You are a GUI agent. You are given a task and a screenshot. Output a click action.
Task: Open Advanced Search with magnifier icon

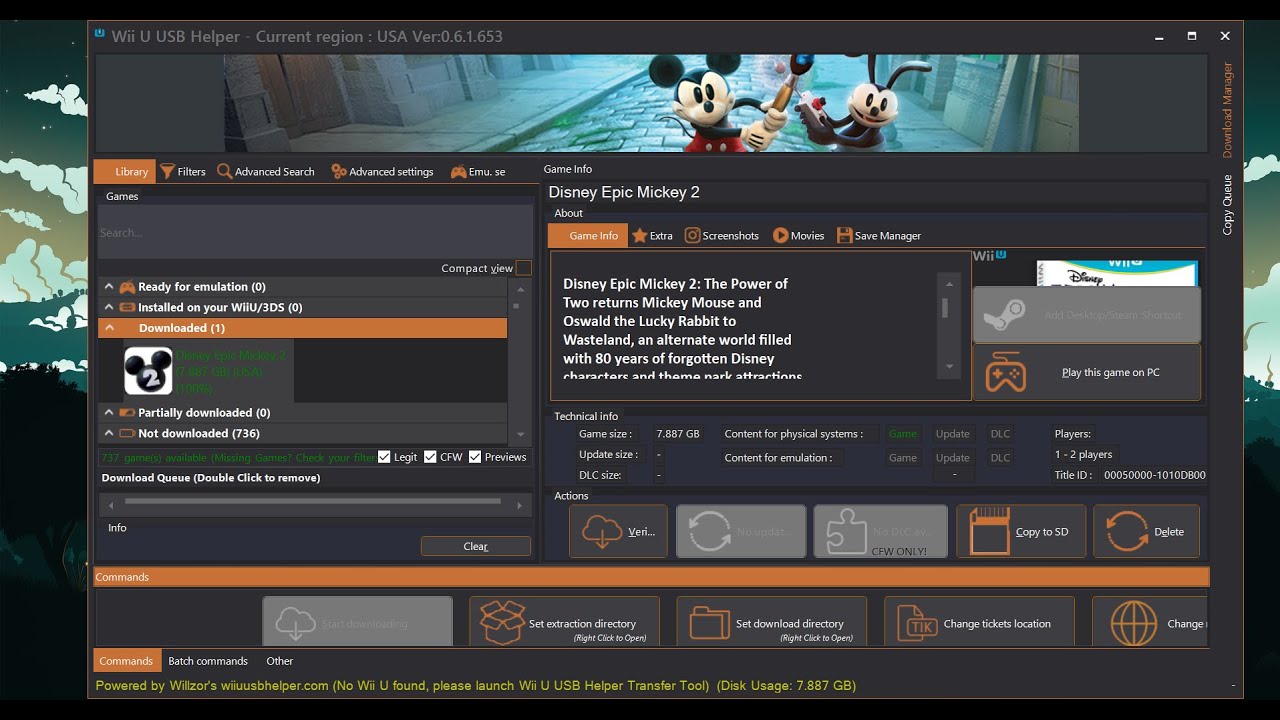(x=266, y=171)
